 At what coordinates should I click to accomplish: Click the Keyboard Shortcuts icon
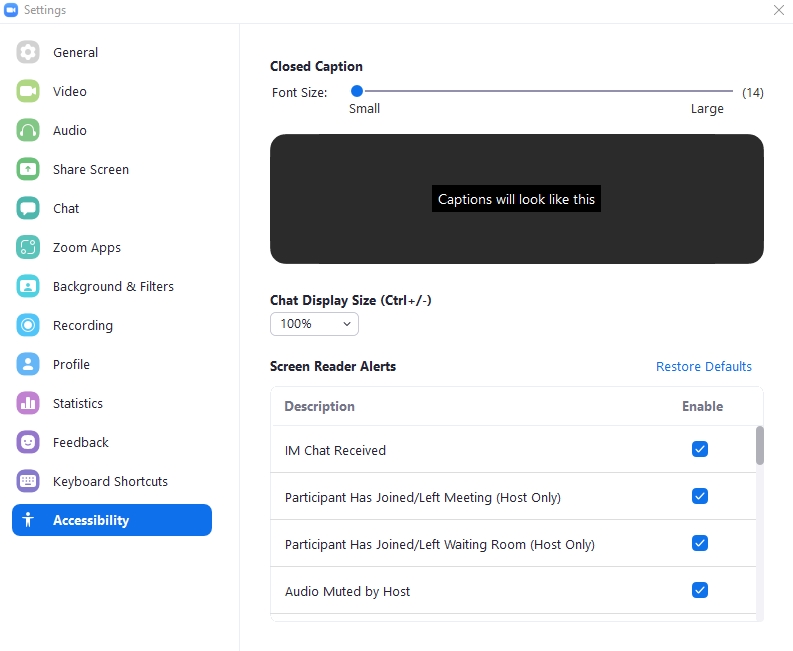[x=28, y=482]
